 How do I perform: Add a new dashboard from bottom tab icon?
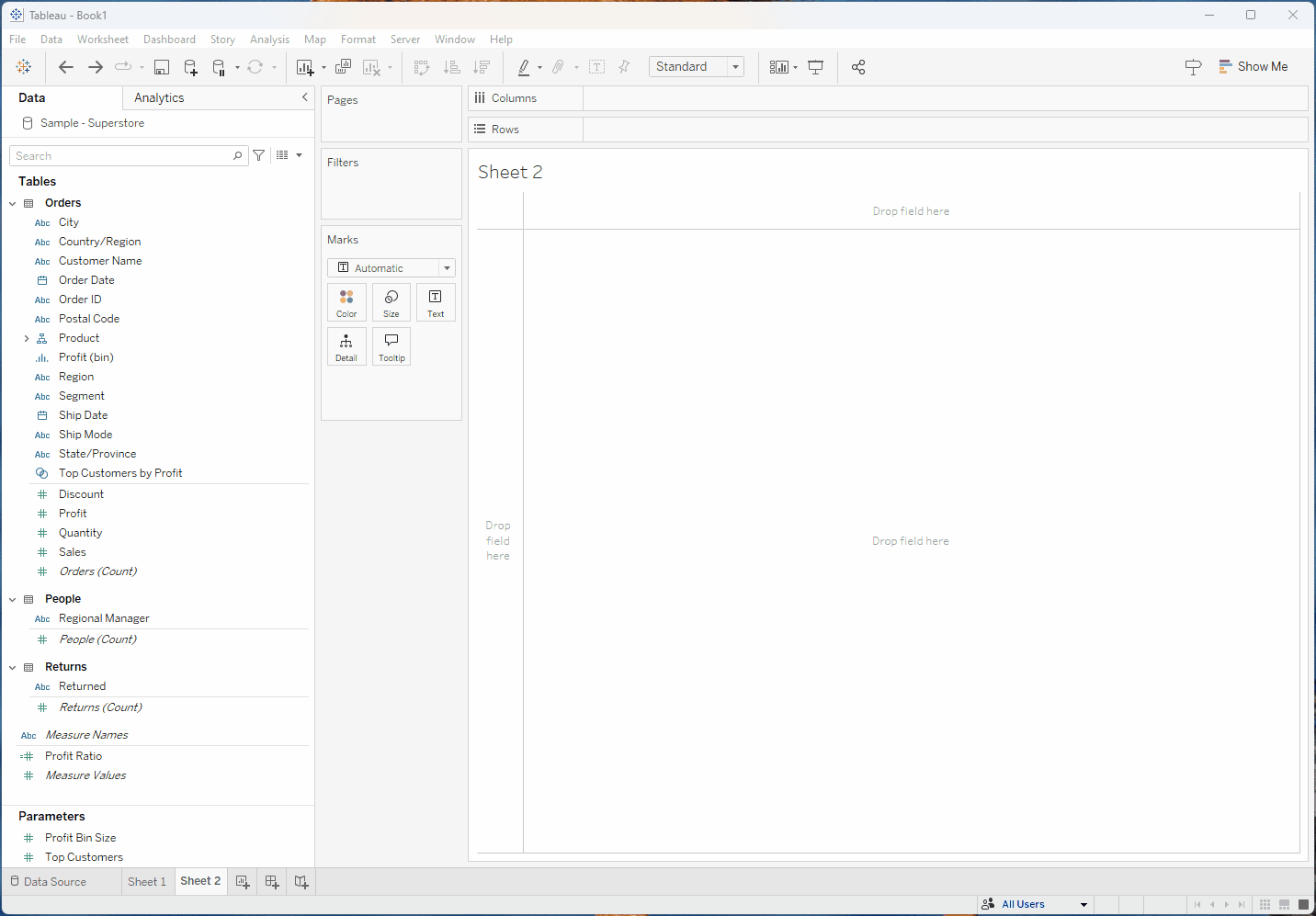[272, 882]
